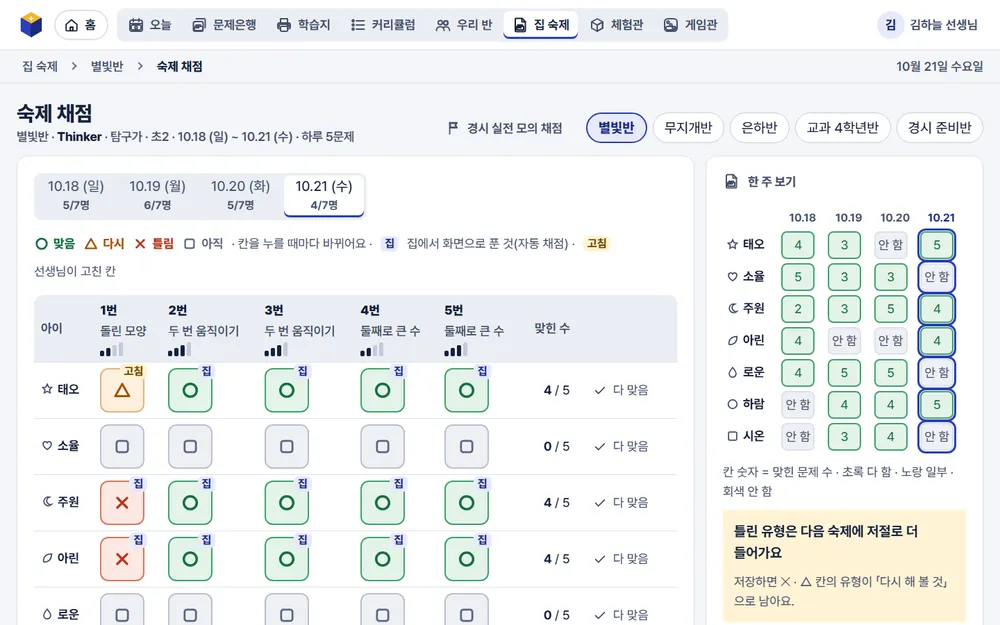The height and width of the screenshot is (625, 1000).
Task: Select the 집 숙제 tab
Action: (541, 25)
